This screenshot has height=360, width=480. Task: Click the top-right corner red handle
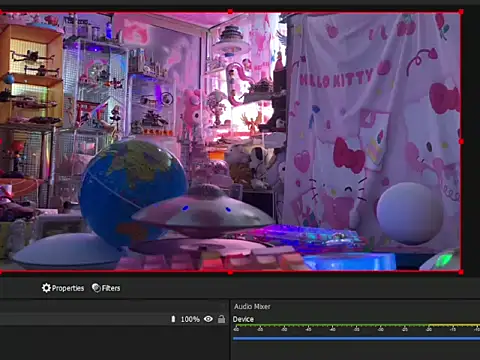coord(461,12)
